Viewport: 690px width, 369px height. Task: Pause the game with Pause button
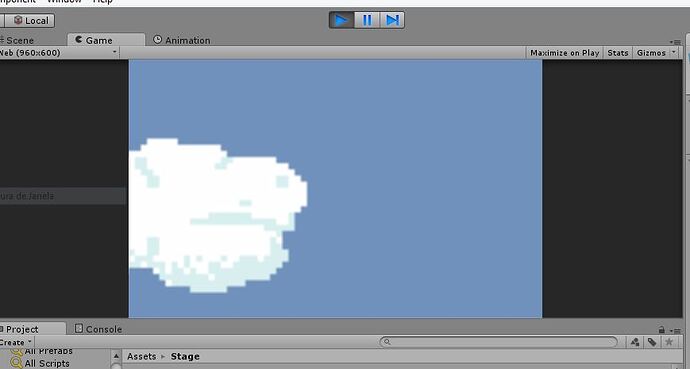367,20
